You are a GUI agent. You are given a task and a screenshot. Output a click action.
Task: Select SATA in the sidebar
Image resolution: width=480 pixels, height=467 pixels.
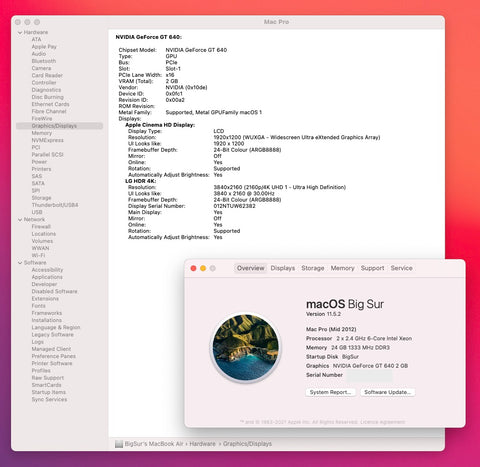click(38, 183)
